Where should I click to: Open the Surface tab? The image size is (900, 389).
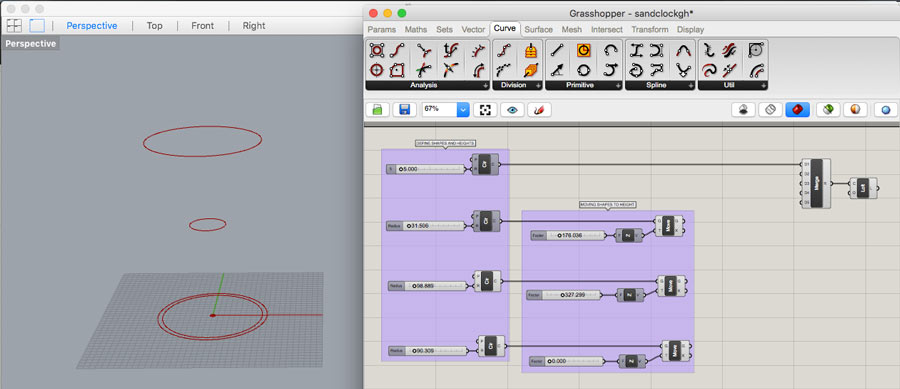pos(538,29)
